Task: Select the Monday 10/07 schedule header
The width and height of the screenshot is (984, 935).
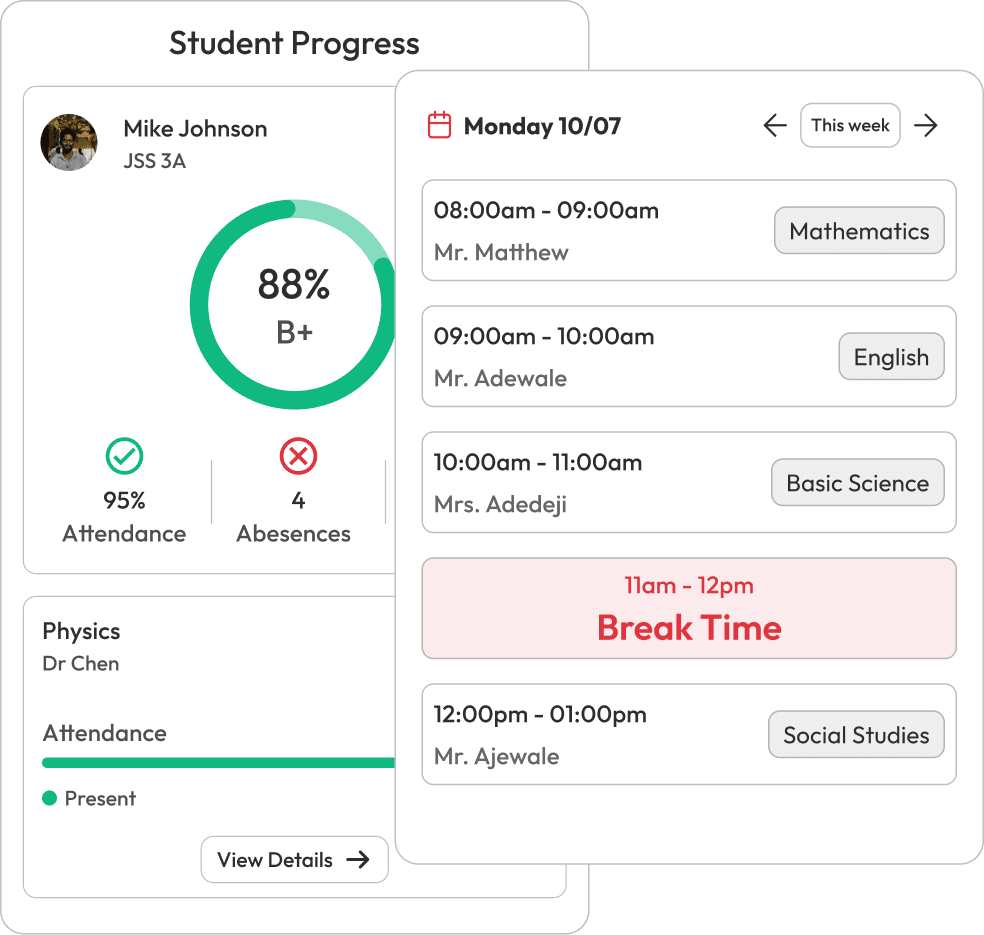Action: (x=542, y=126)
